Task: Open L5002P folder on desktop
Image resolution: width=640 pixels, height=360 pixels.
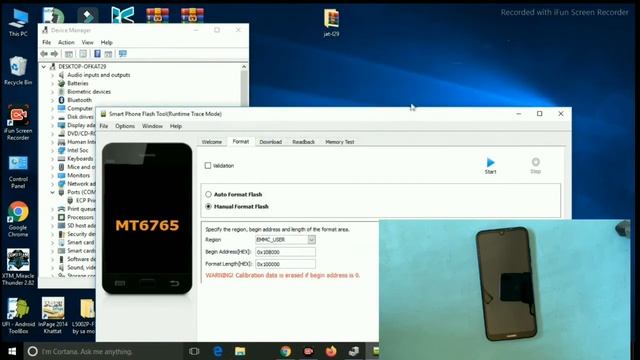Action: point(85,315)
